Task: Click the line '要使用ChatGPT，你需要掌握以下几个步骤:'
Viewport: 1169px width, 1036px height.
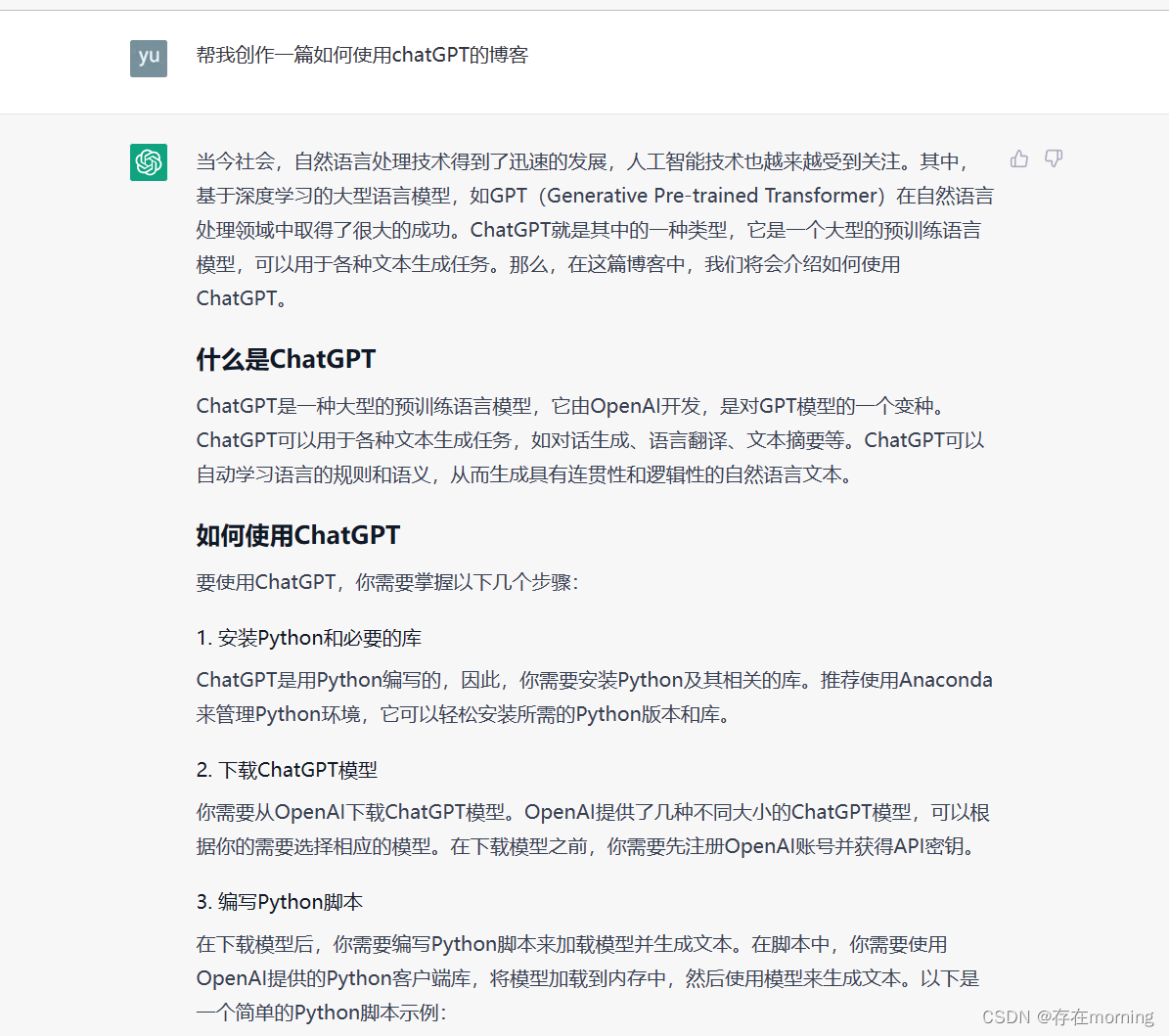Action: (387, 582)
